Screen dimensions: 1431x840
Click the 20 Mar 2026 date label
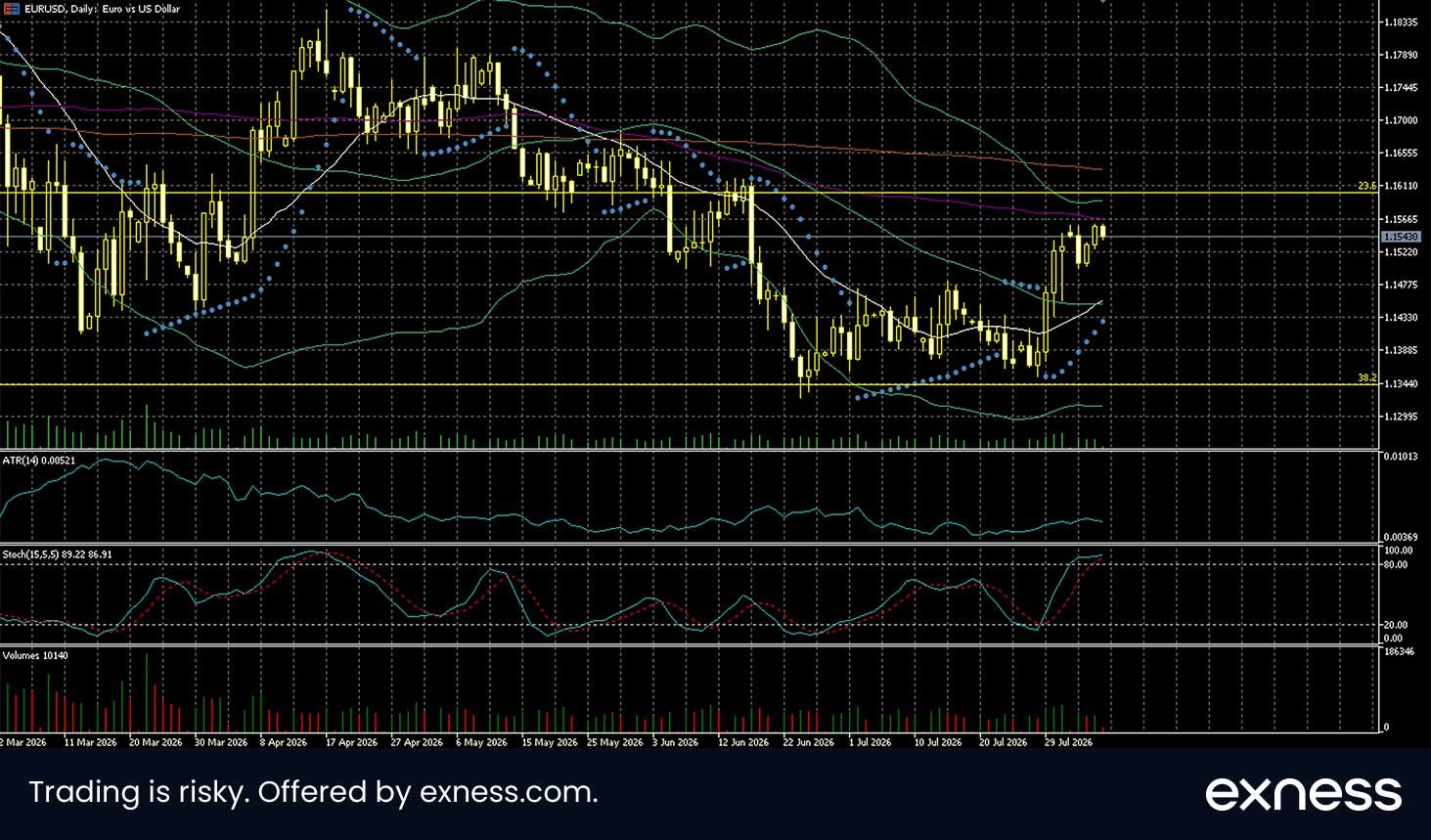tap(156, 742)
